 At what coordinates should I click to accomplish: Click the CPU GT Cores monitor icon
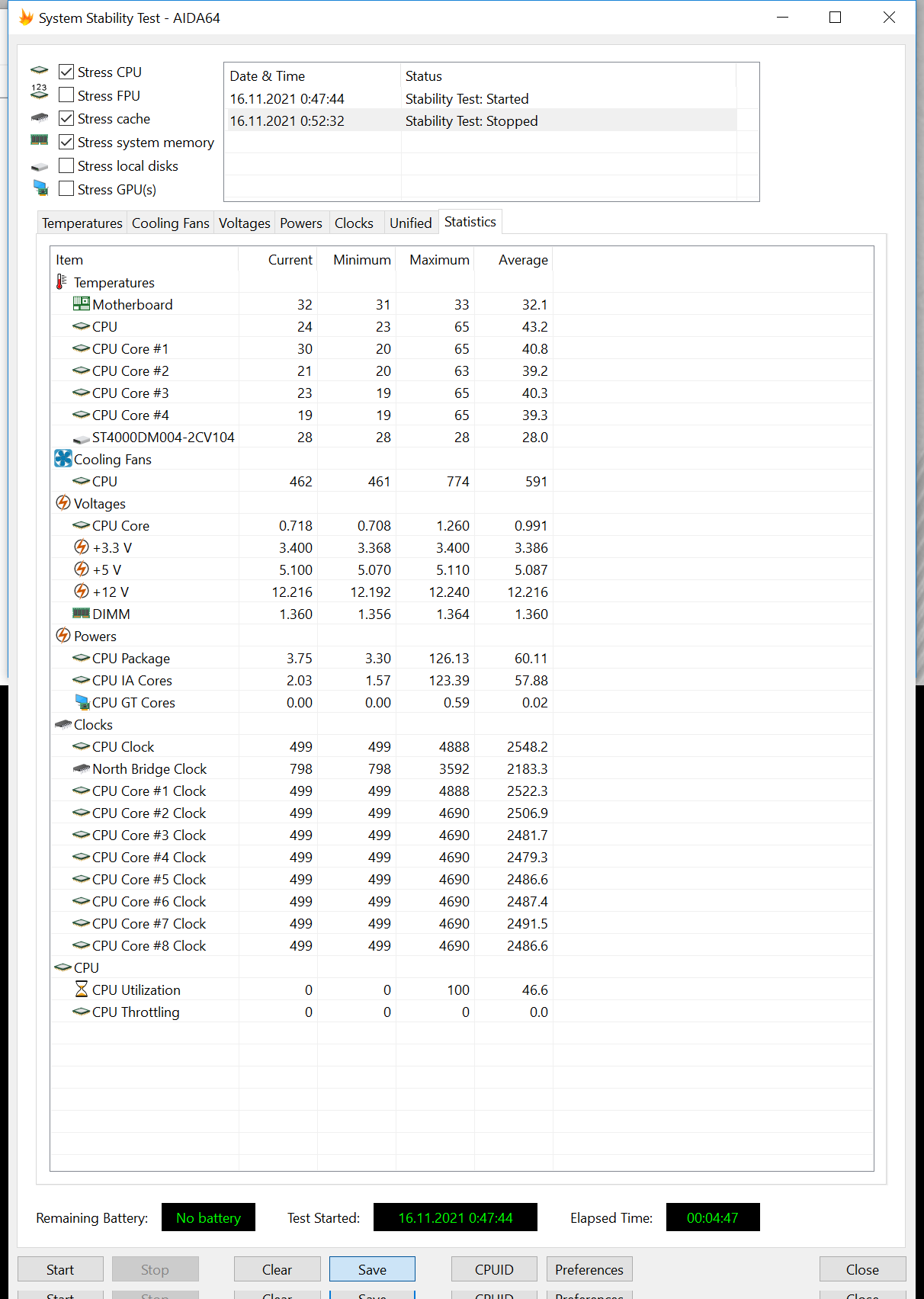82,701
